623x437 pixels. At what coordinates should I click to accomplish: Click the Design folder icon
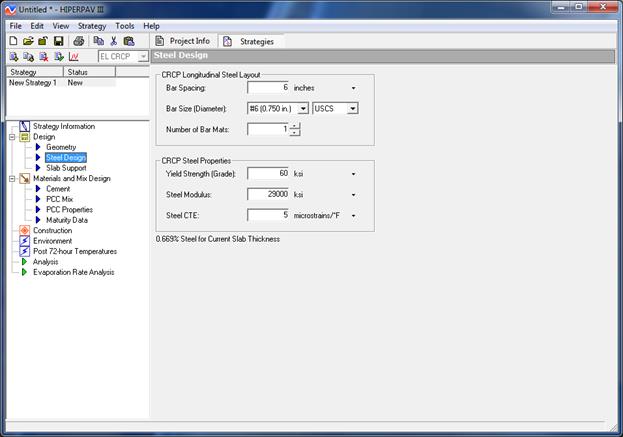[x=25, y=137]
